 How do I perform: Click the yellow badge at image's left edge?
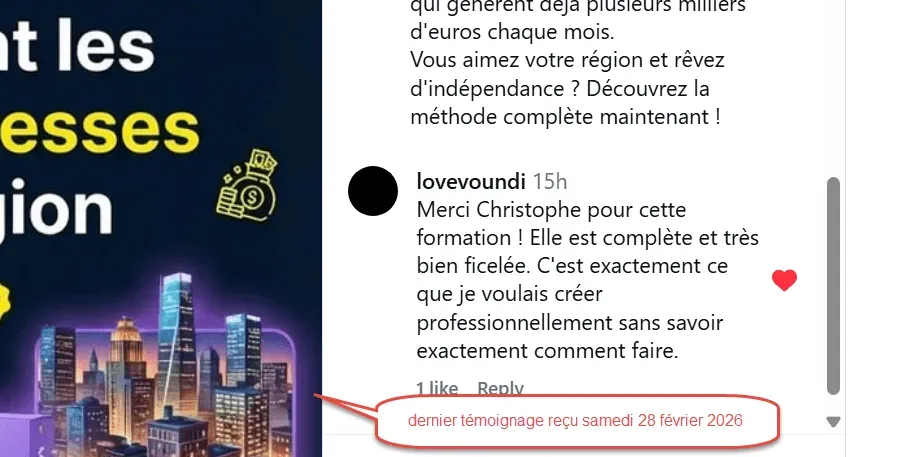5,302
